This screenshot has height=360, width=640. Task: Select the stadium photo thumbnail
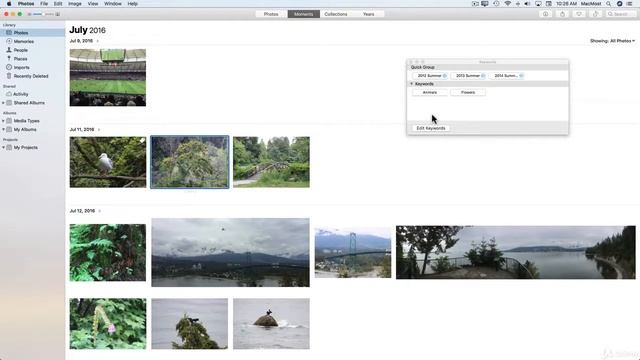tap(108, 78)
